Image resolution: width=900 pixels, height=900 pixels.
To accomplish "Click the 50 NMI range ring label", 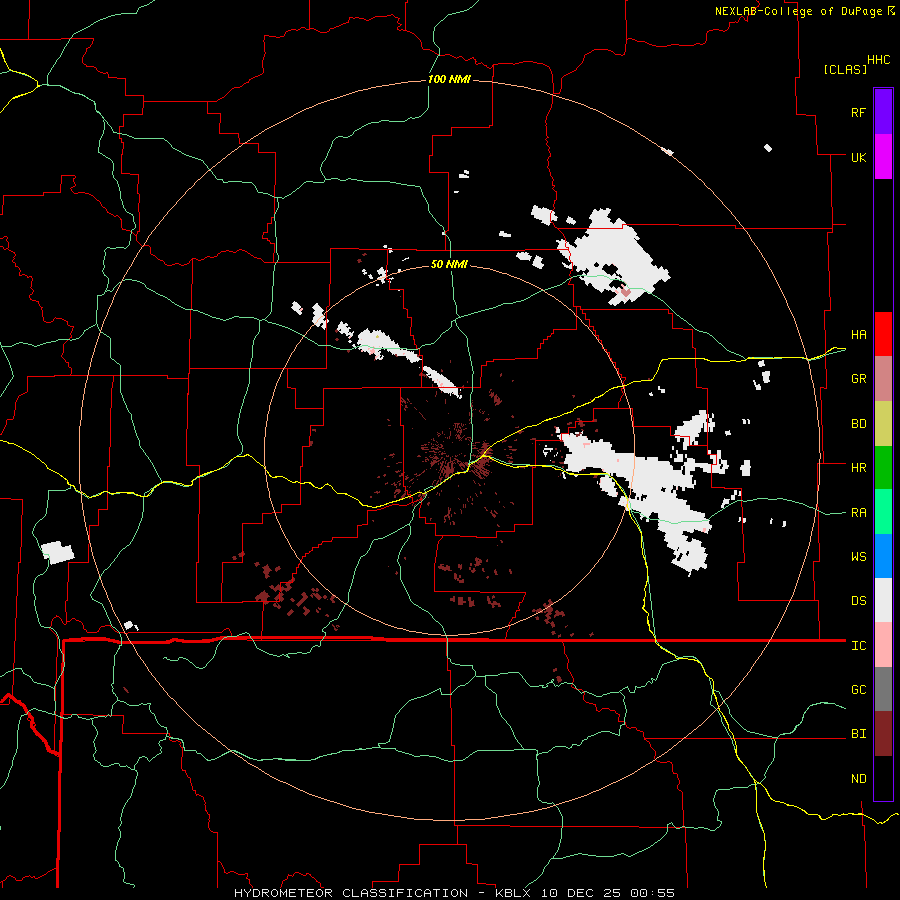I will [449, 264].
